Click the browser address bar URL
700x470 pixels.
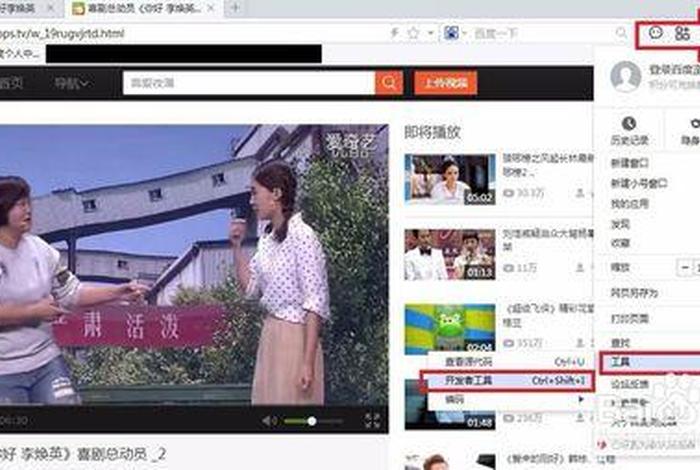pos(62,33)
